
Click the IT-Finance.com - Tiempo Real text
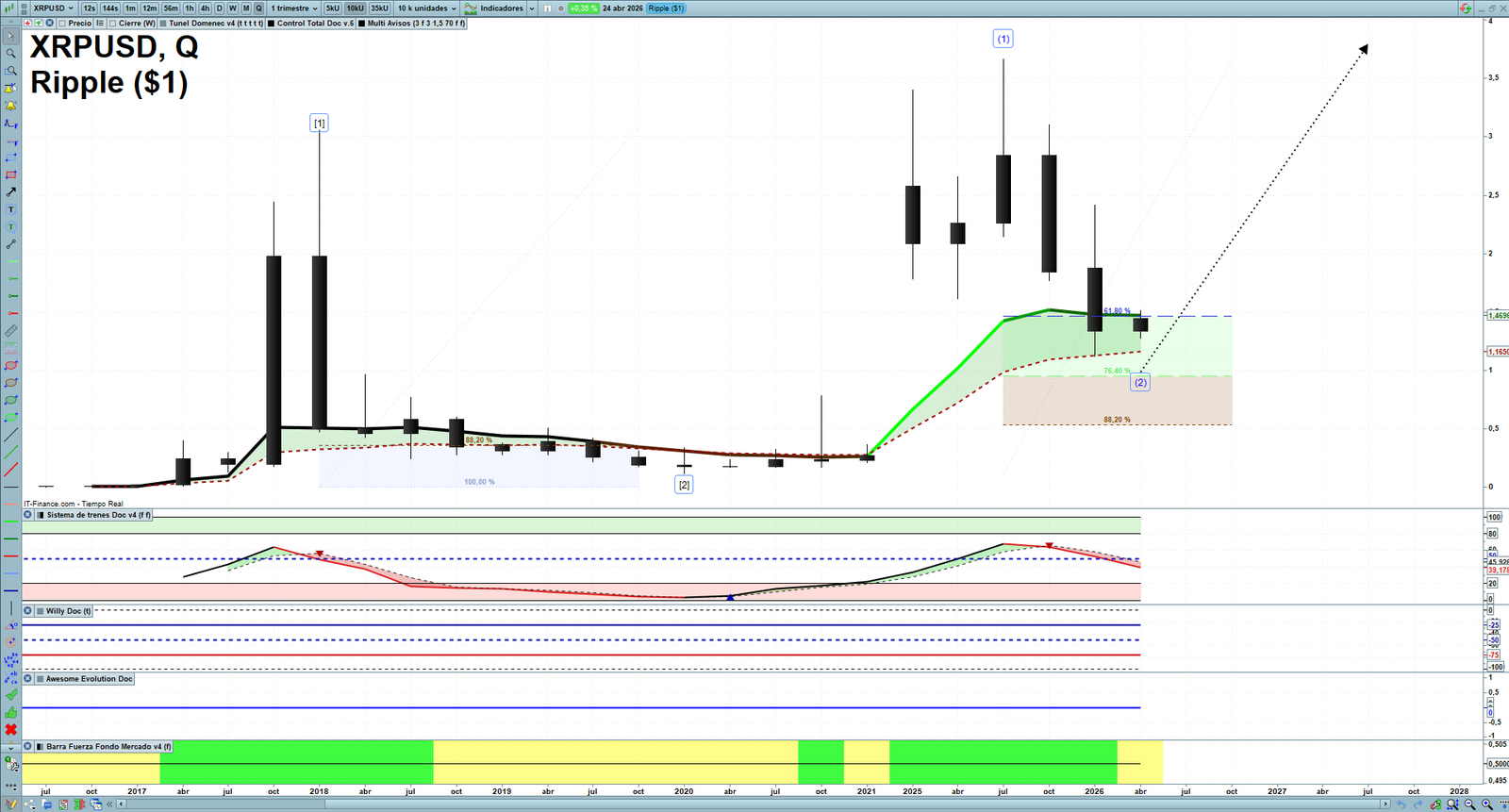click(x=74, y=504)
